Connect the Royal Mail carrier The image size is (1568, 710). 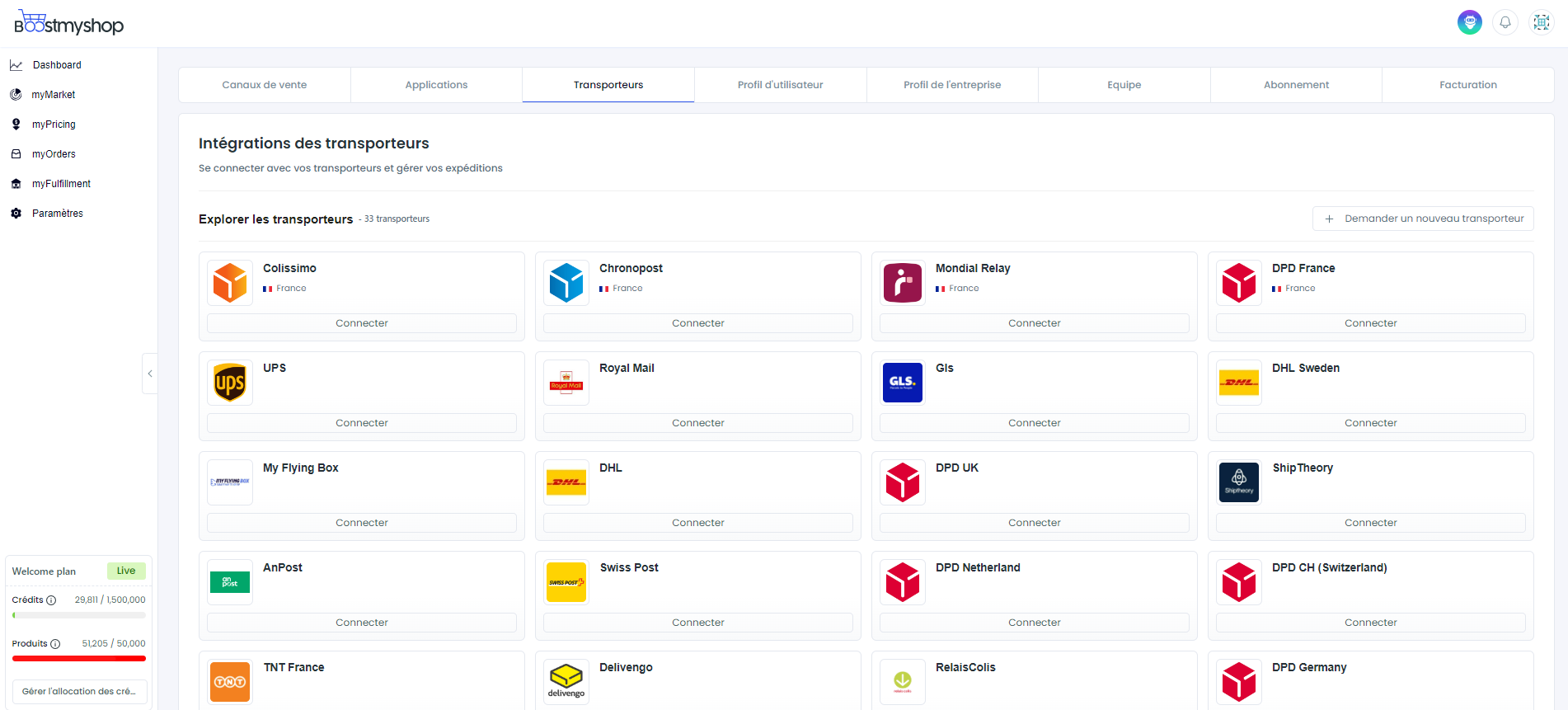coord(698,423)
